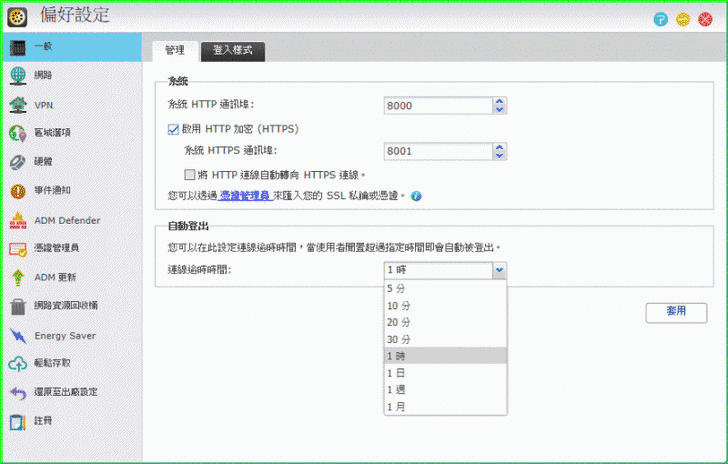The image size is (728, 464).
Task: Click the yellow minimize window button
Action: tap(682, 19)
